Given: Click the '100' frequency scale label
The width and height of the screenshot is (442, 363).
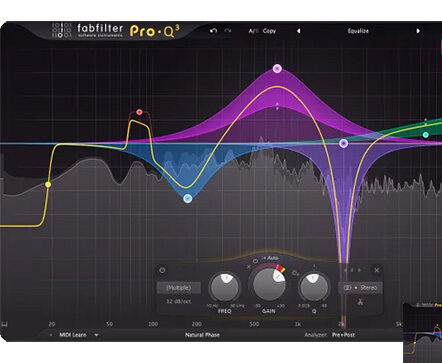Looking at the screenshot, I should click(x=153, y=324).
